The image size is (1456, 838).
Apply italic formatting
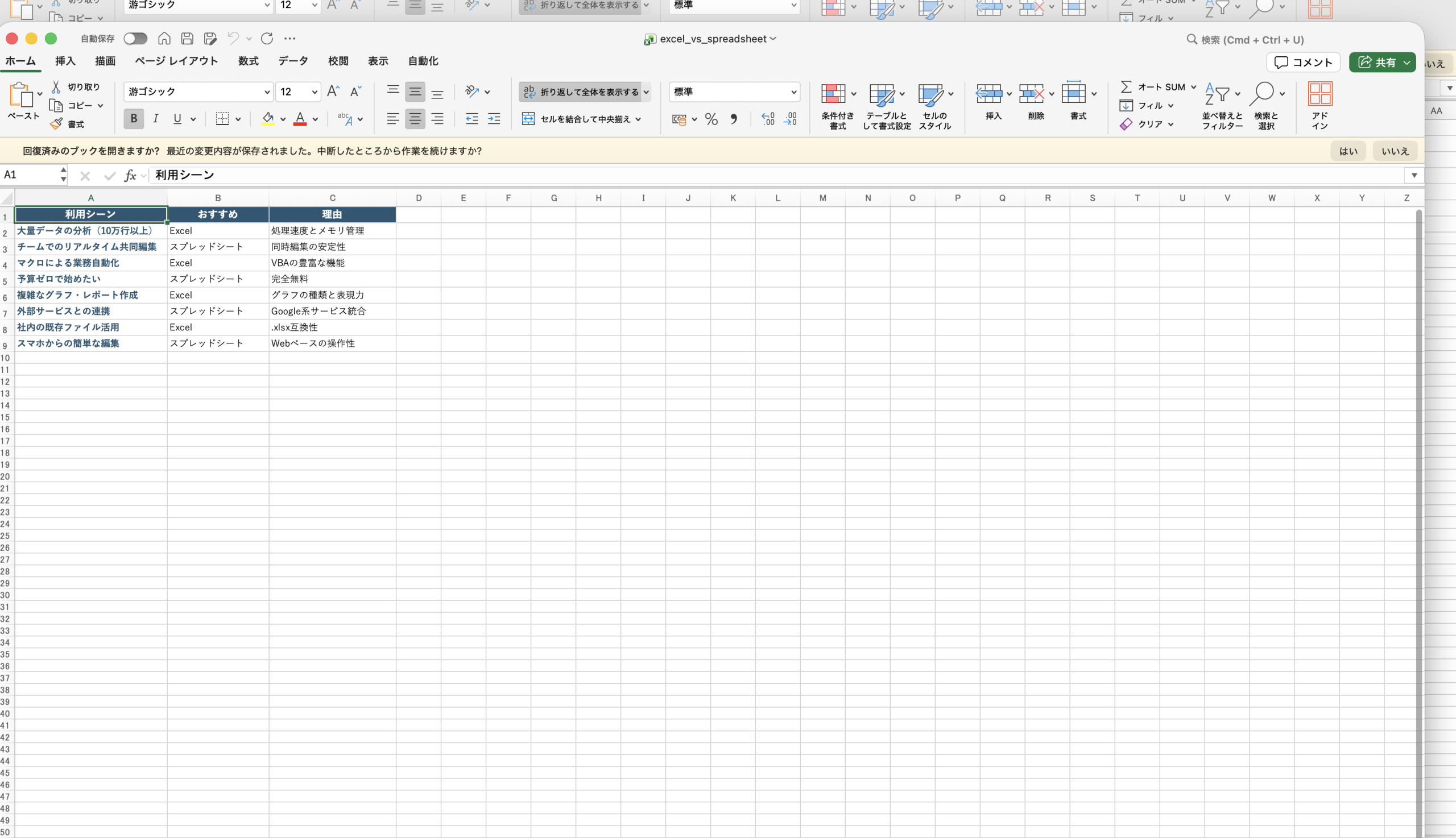155,119
